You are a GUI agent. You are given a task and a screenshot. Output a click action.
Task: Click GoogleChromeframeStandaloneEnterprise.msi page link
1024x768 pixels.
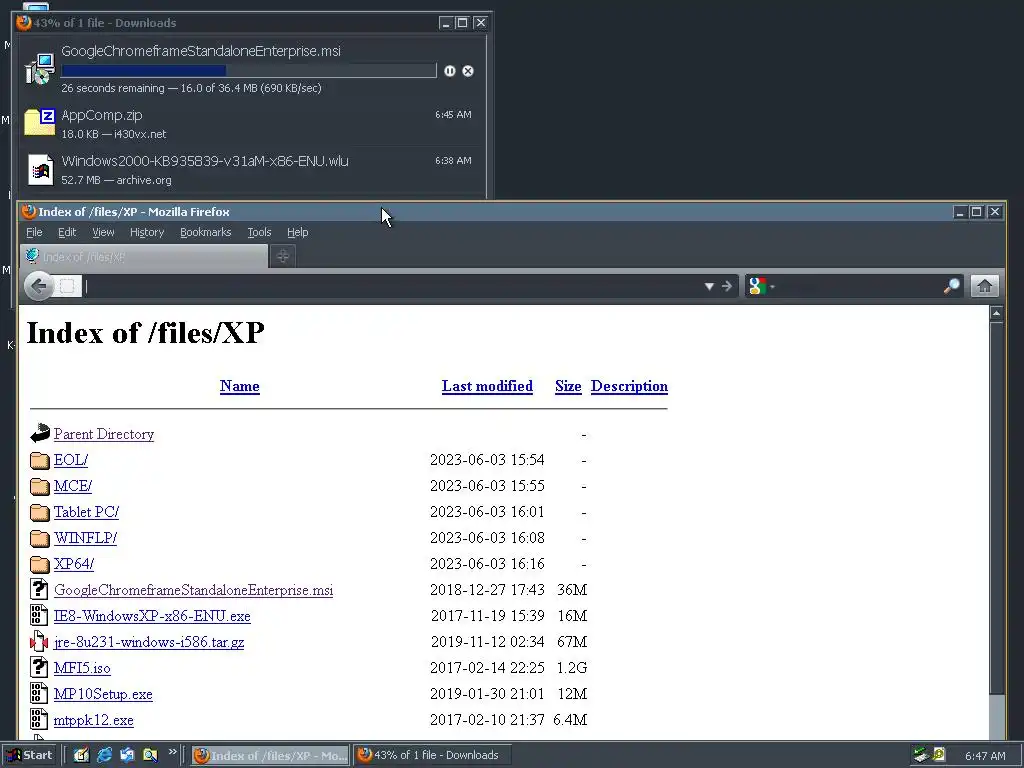click(193, 590)
